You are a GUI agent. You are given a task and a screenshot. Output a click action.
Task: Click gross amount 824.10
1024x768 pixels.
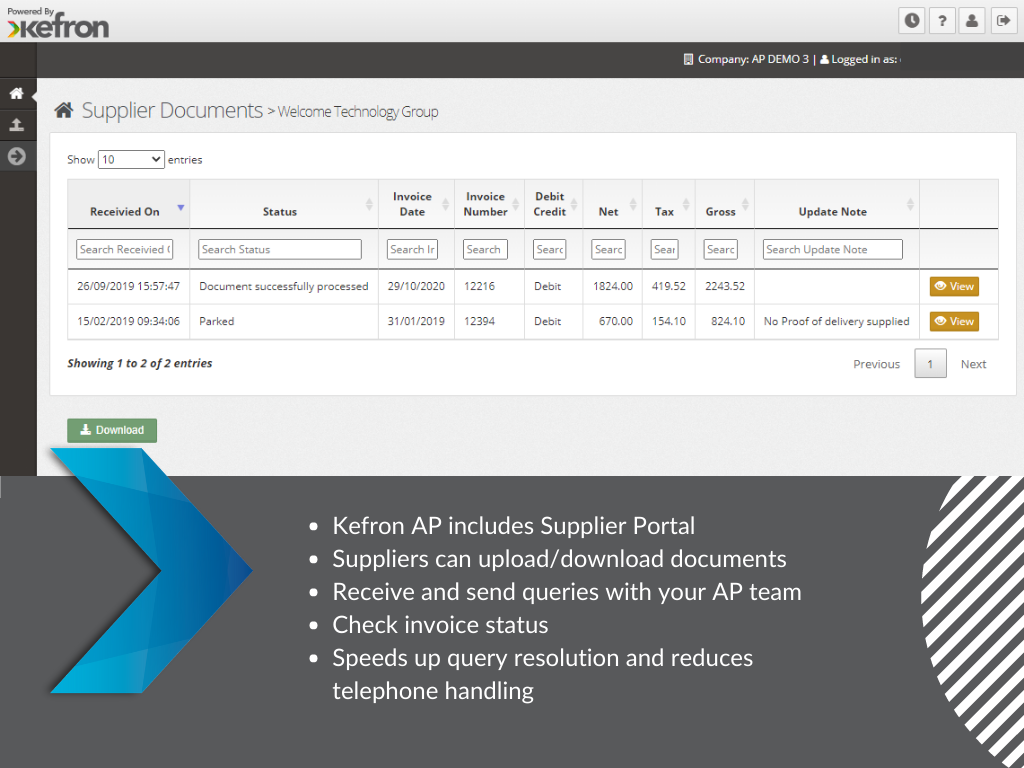pos(728,321)
